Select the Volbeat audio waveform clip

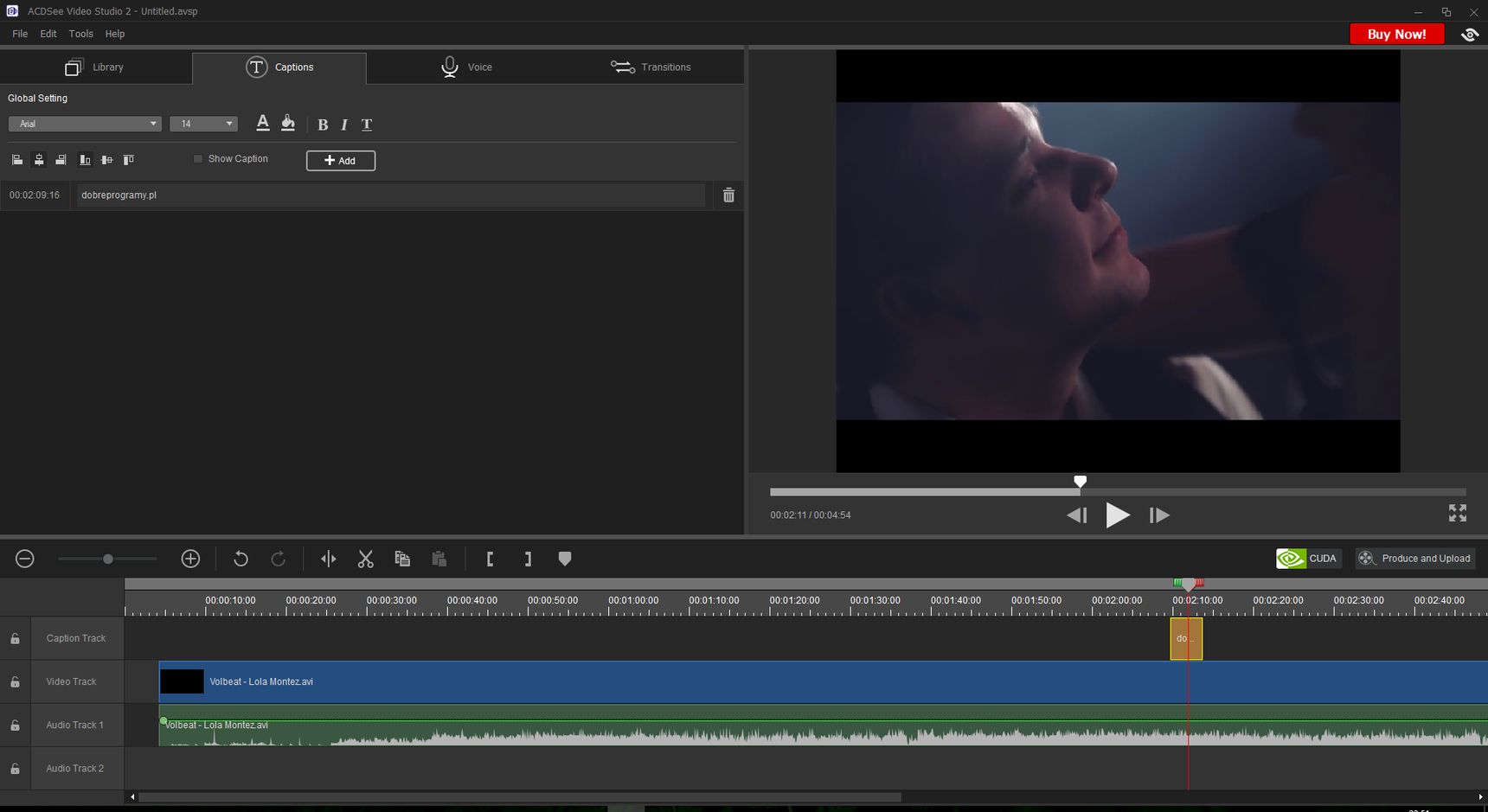click(823, 726)
